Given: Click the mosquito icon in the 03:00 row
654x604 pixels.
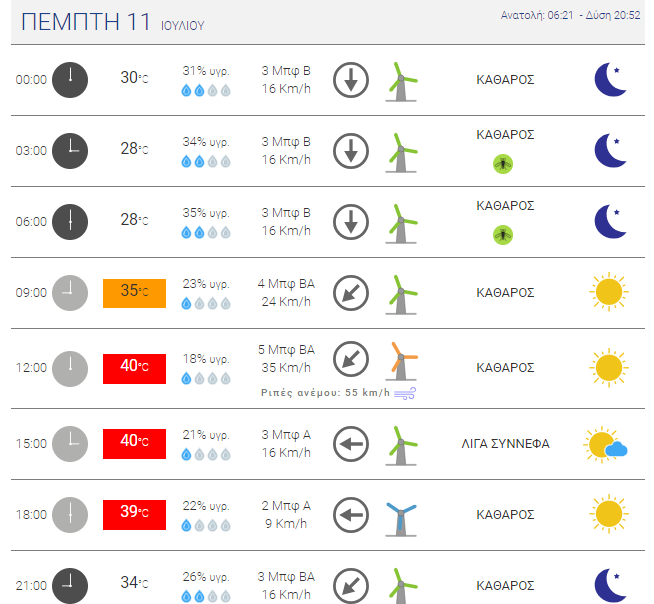Looking at the screenshot, I should (503, 164).
